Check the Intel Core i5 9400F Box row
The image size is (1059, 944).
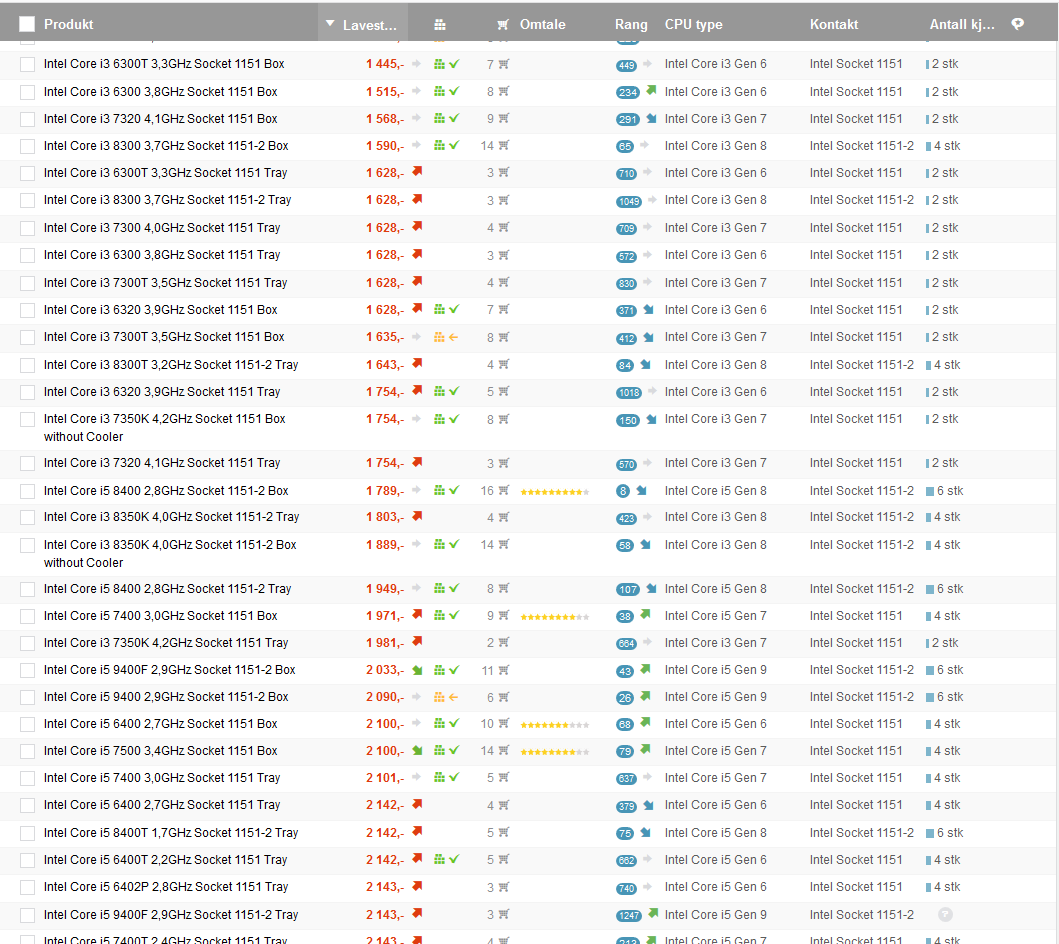tap(27, 671)
